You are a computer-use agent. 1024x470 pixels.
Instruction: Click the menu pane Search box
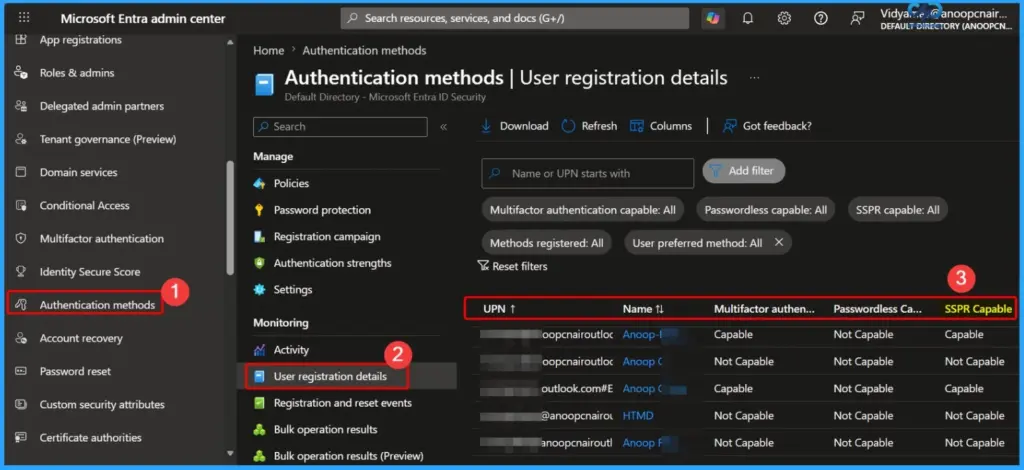340,127
